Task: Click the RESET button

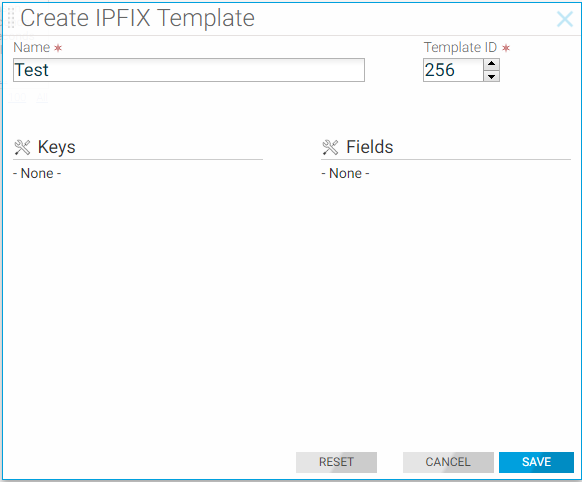Action: 336,462
